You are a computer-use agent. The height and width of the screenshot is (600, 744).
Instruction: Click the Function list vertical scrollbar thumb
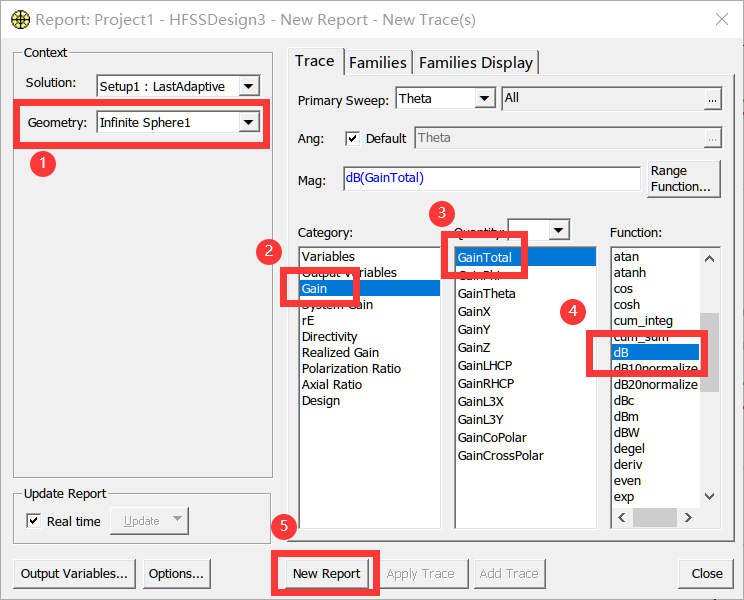tap(709, 352)
